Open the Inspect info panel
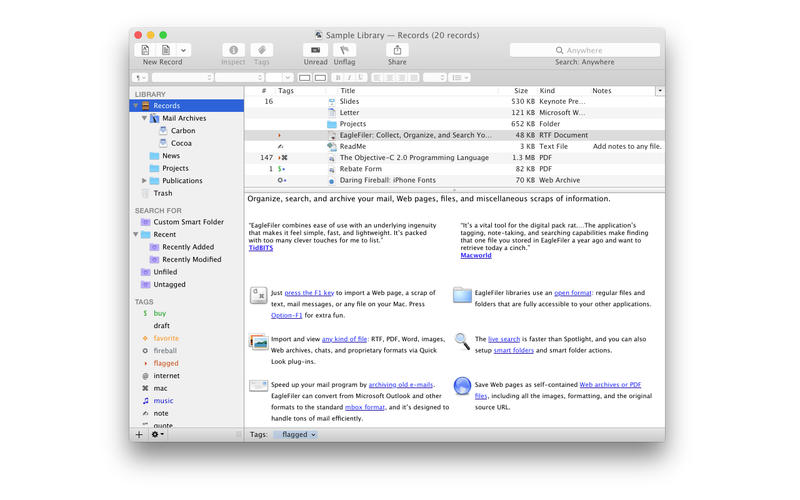Screen dimensions: 800x500 coord(233,50)
